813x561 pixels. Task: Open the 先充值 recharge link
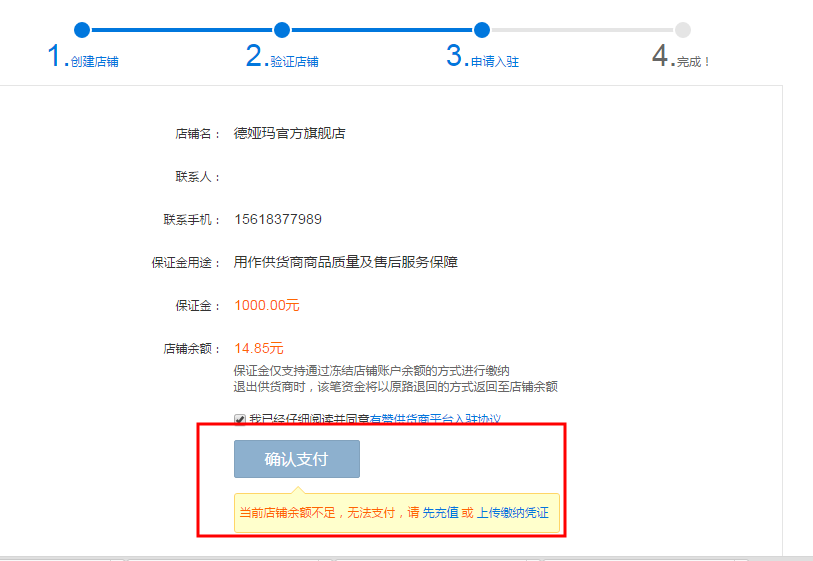440,513
